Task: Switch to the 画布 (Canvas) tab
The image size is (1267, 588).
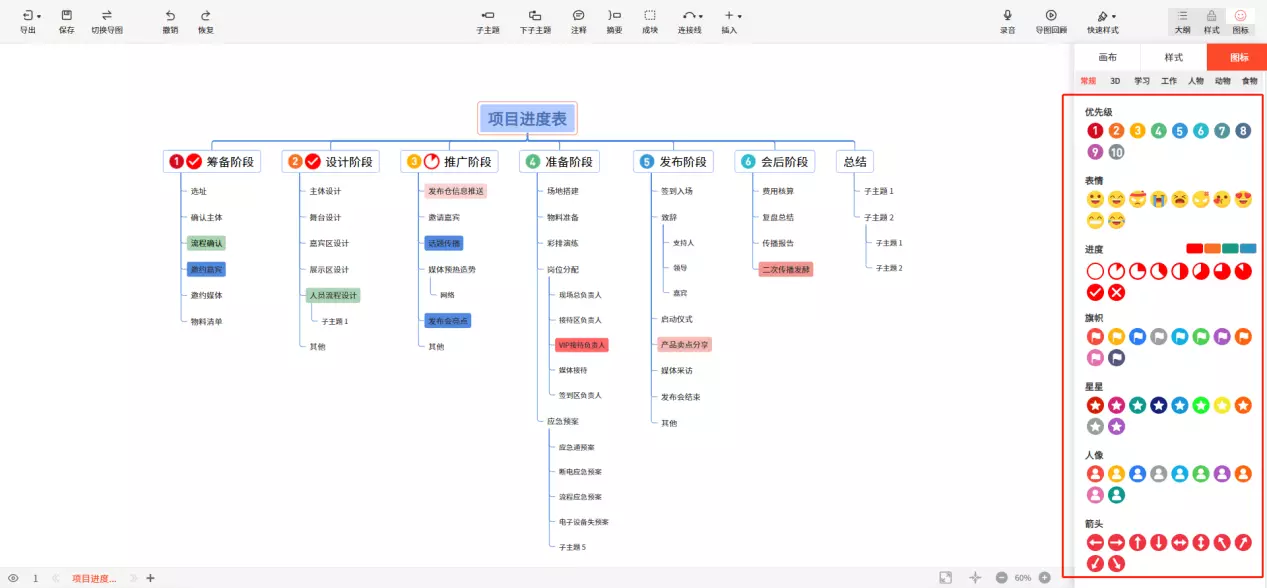Action: [1107, 57]
